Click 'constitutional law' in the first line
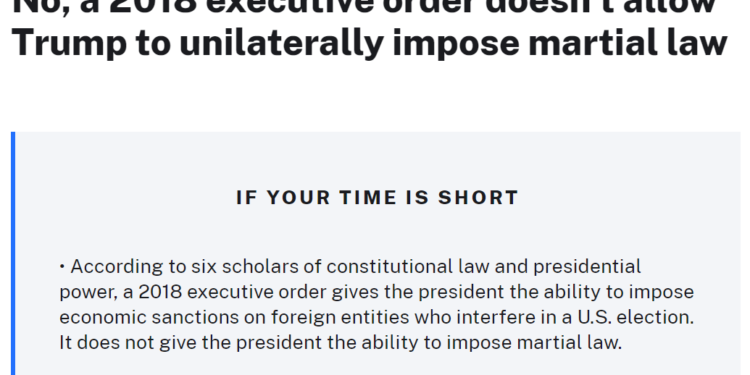The width and height of the screenshot is (750, 375). [408, 266]
